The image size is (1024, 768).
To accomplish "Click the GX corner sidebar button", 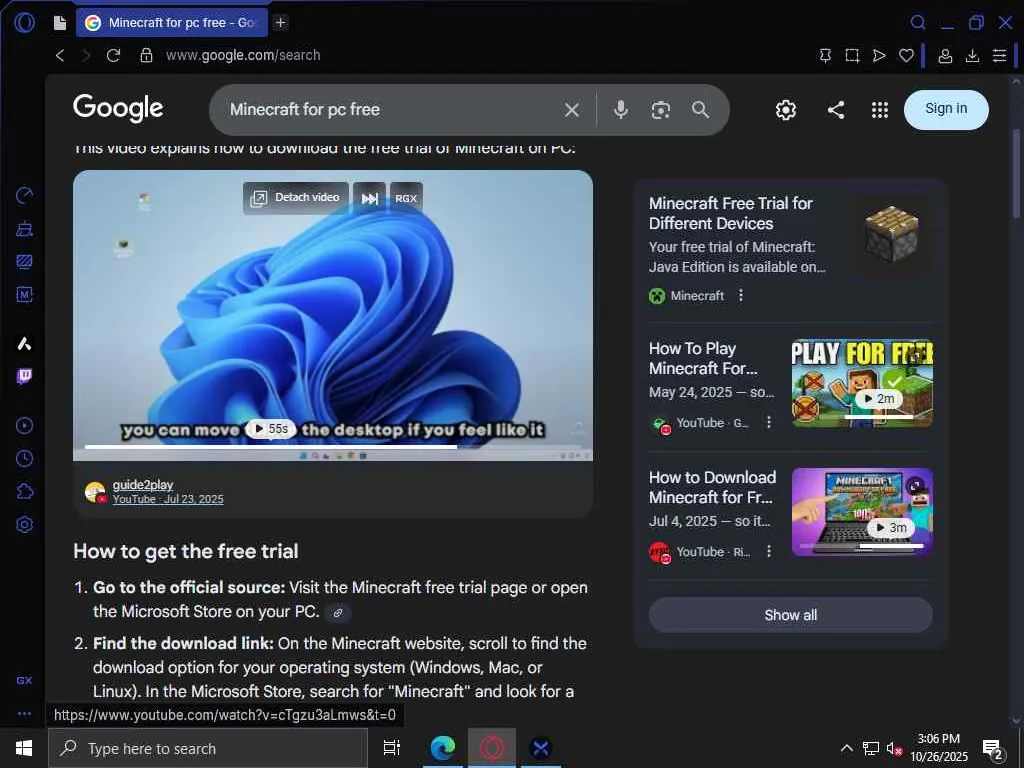I will coord(24,680).
